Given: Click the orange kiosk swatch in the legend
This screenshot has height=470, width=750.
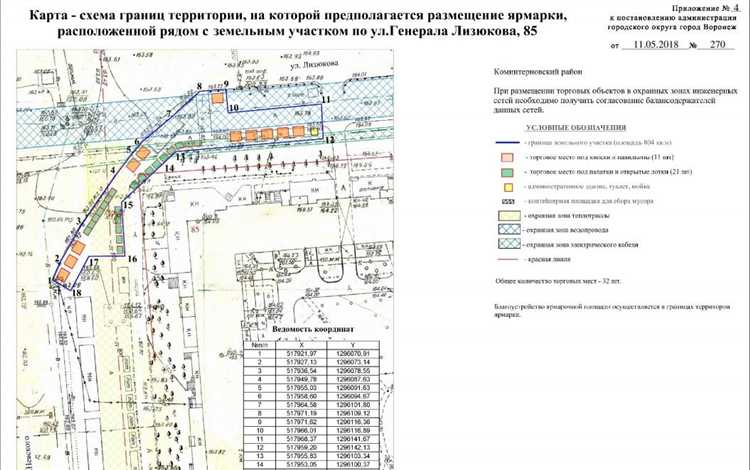Looking at the screenshot, I should pos(508,158).
